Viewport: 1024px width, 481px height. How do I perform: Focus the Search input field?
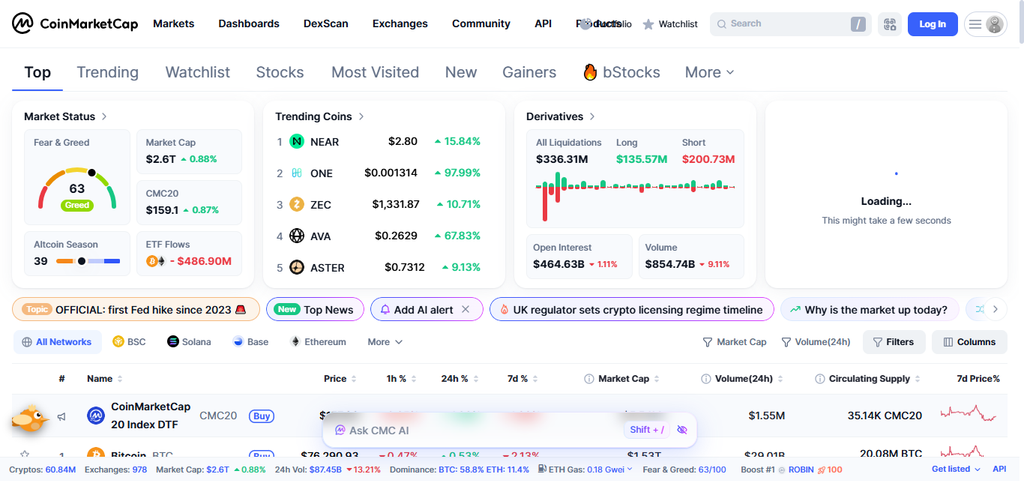(790, 24)
